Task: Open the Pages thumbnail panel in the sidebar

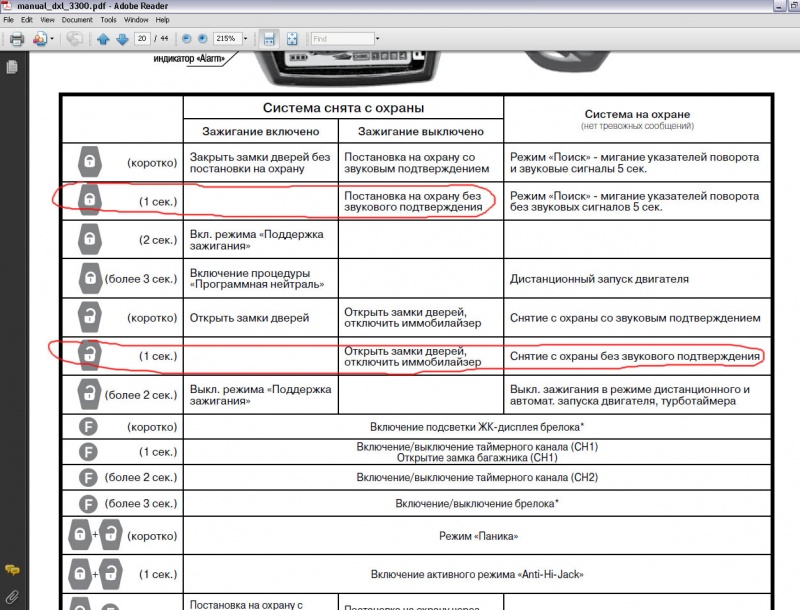Action: pos(12,67)
